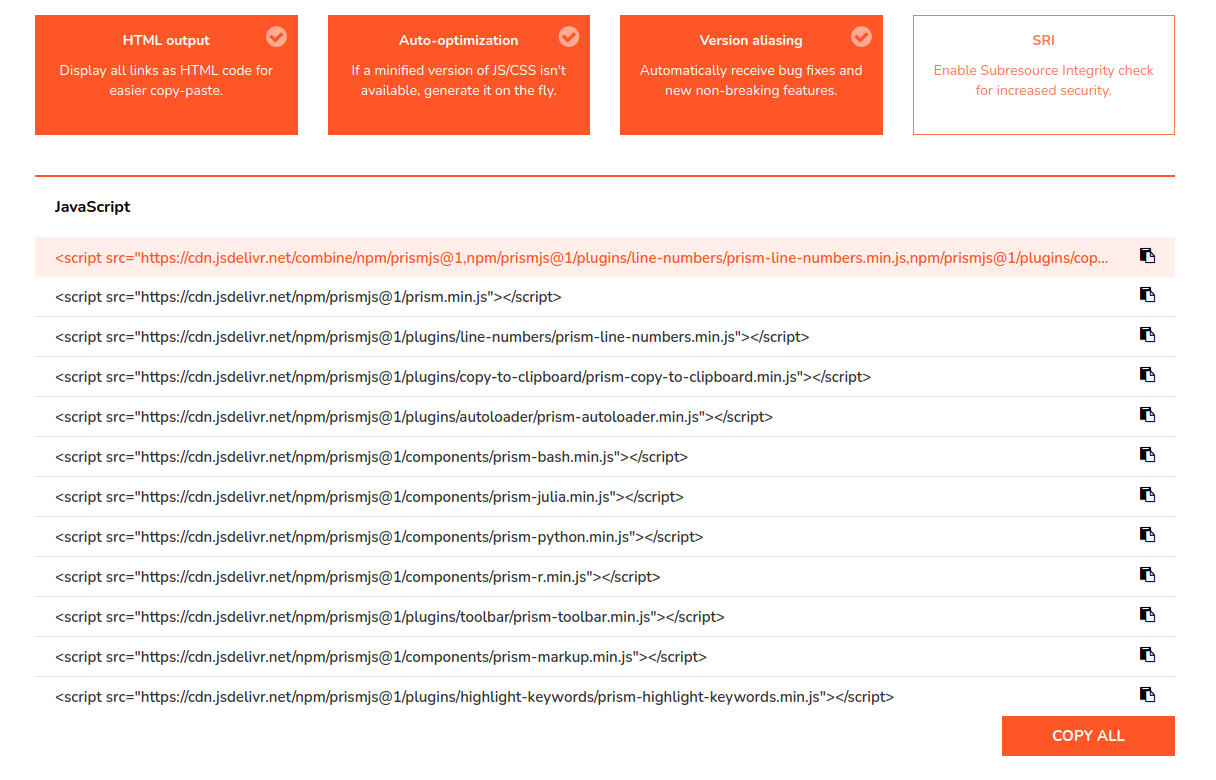The height and width of the screenshot is (780, 1216).
Task: Copy the prism-copy-to-clipboard.min.js script tag
Action: pos(1147,375)
